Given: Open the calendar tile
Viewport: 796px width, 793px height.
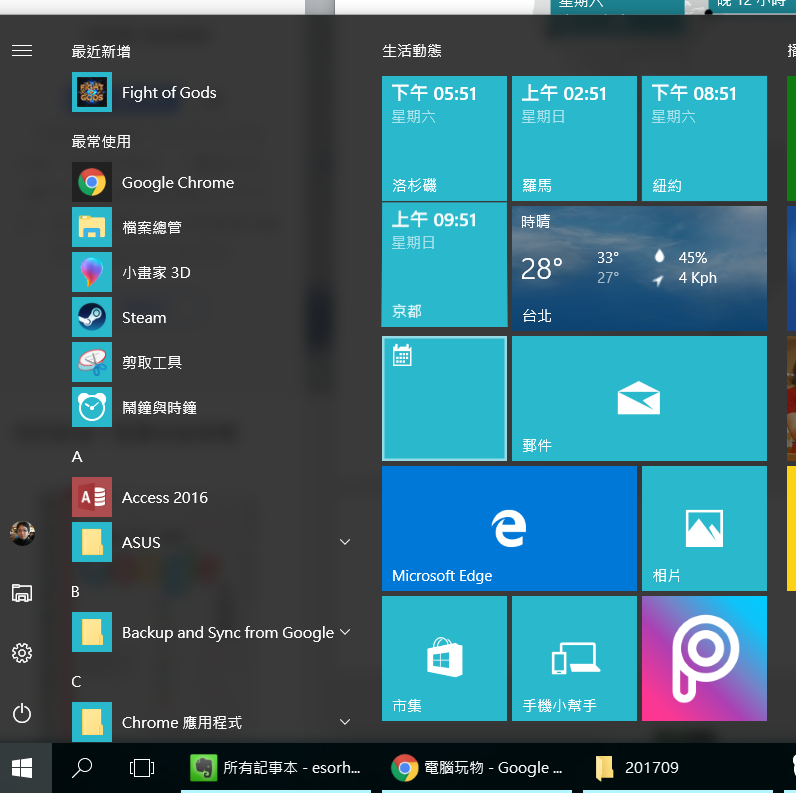Looking at the screenshot, I should [x=444, y=399].
